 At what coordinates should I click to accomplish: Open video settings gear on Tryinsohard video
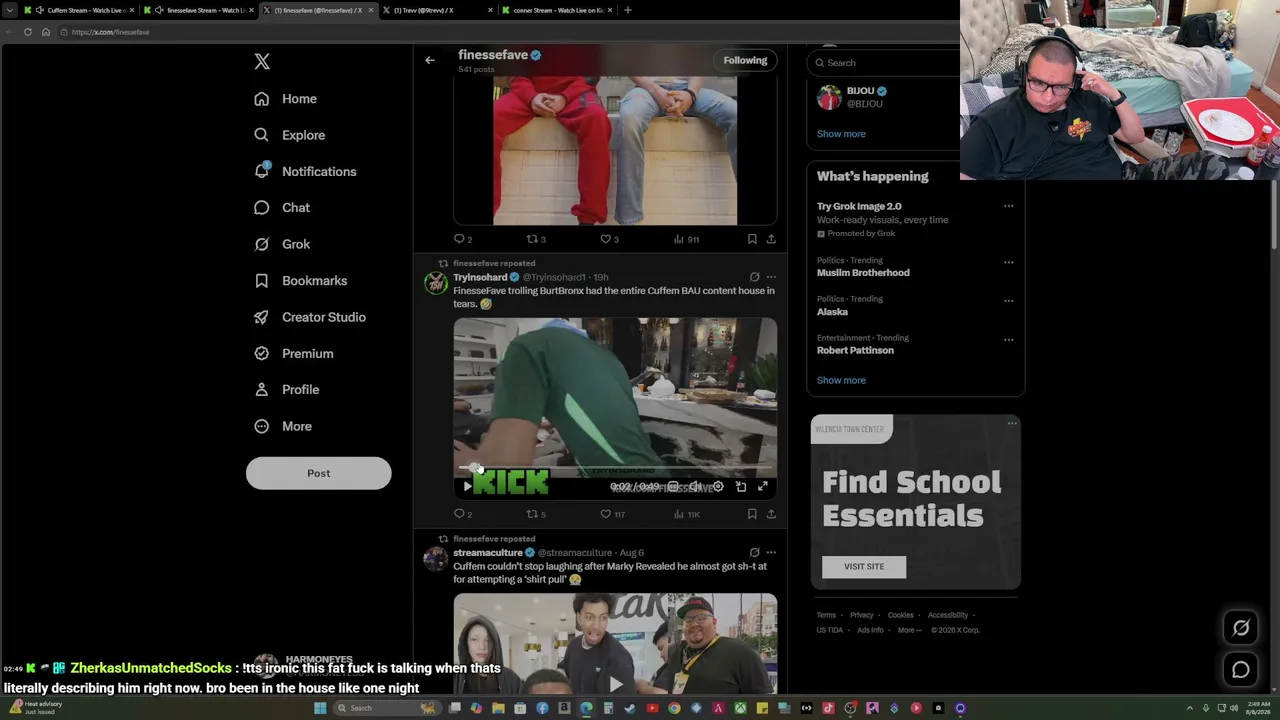718,487
